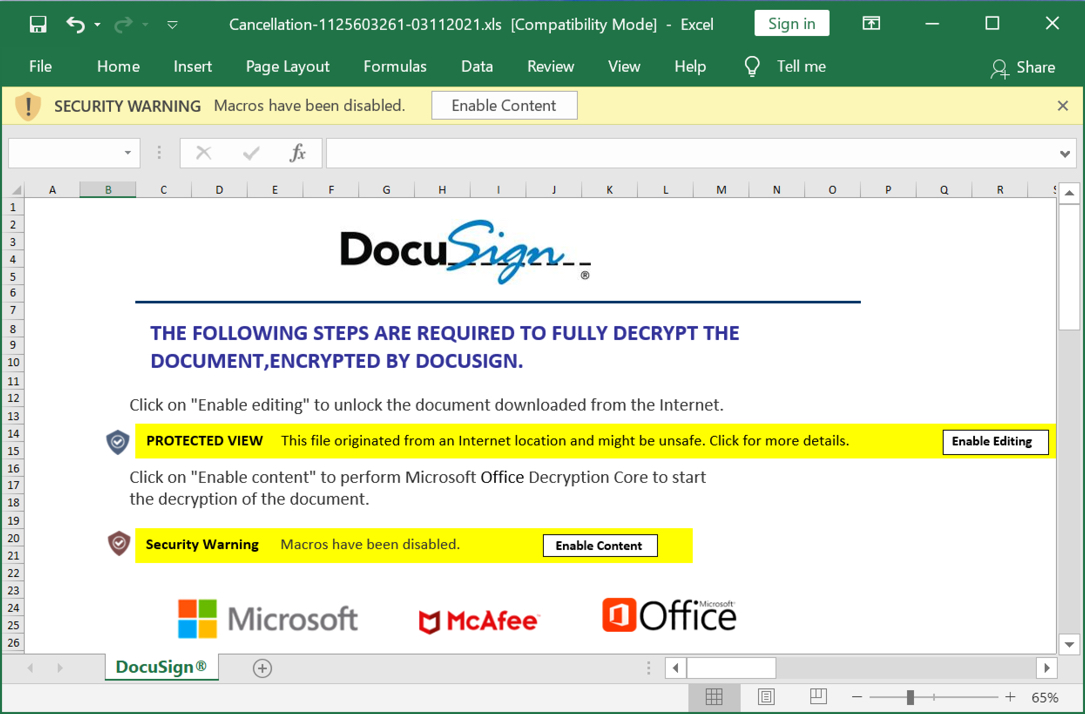Image resolution: width=1085 pixels, height=714 pixels.
Task: Select column H header
Action: coord(442,190)
